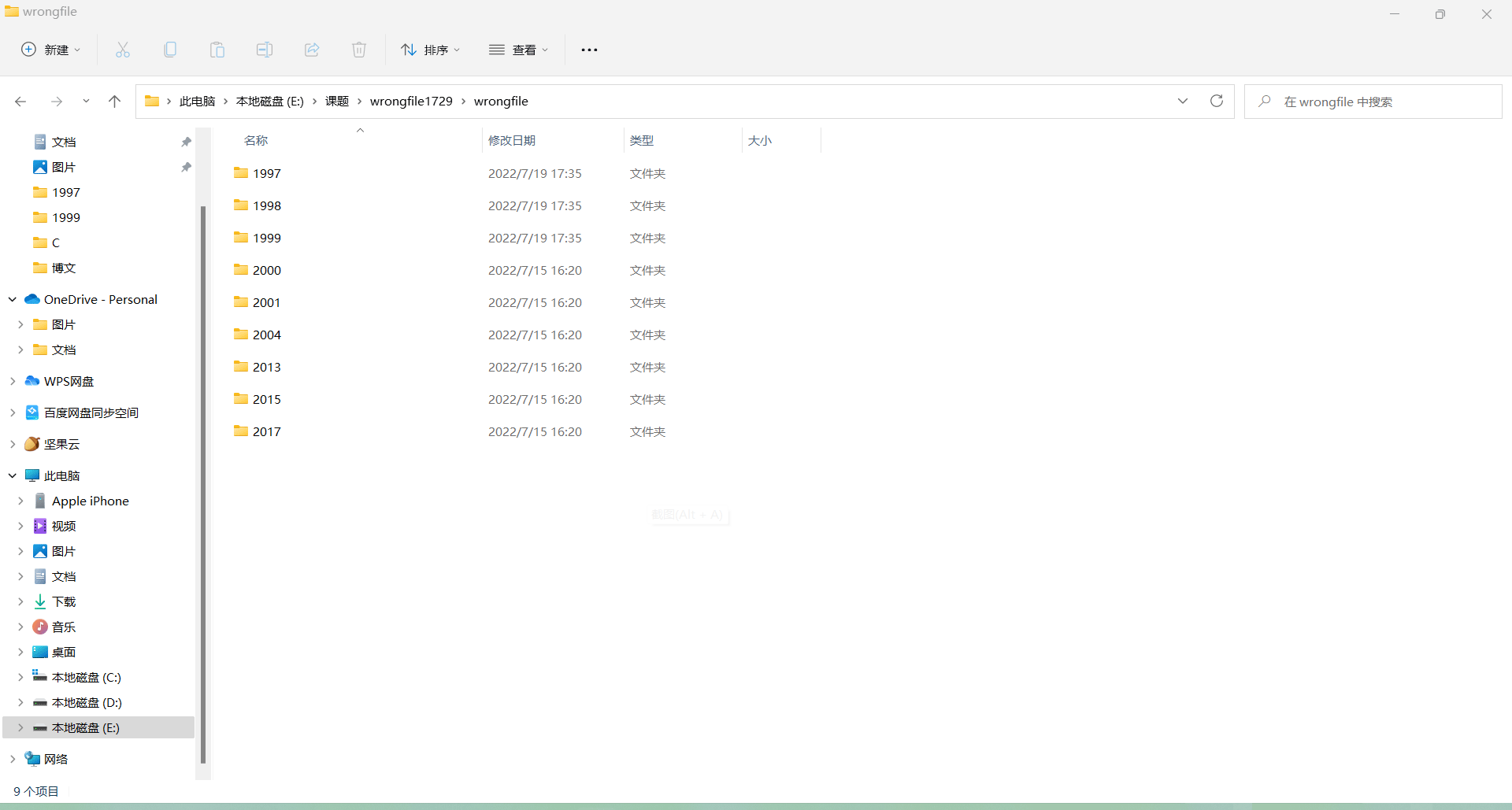Select 网络 in the sidebar
Viewport: 1512px width, 810px height.
(x=55, y=759)
